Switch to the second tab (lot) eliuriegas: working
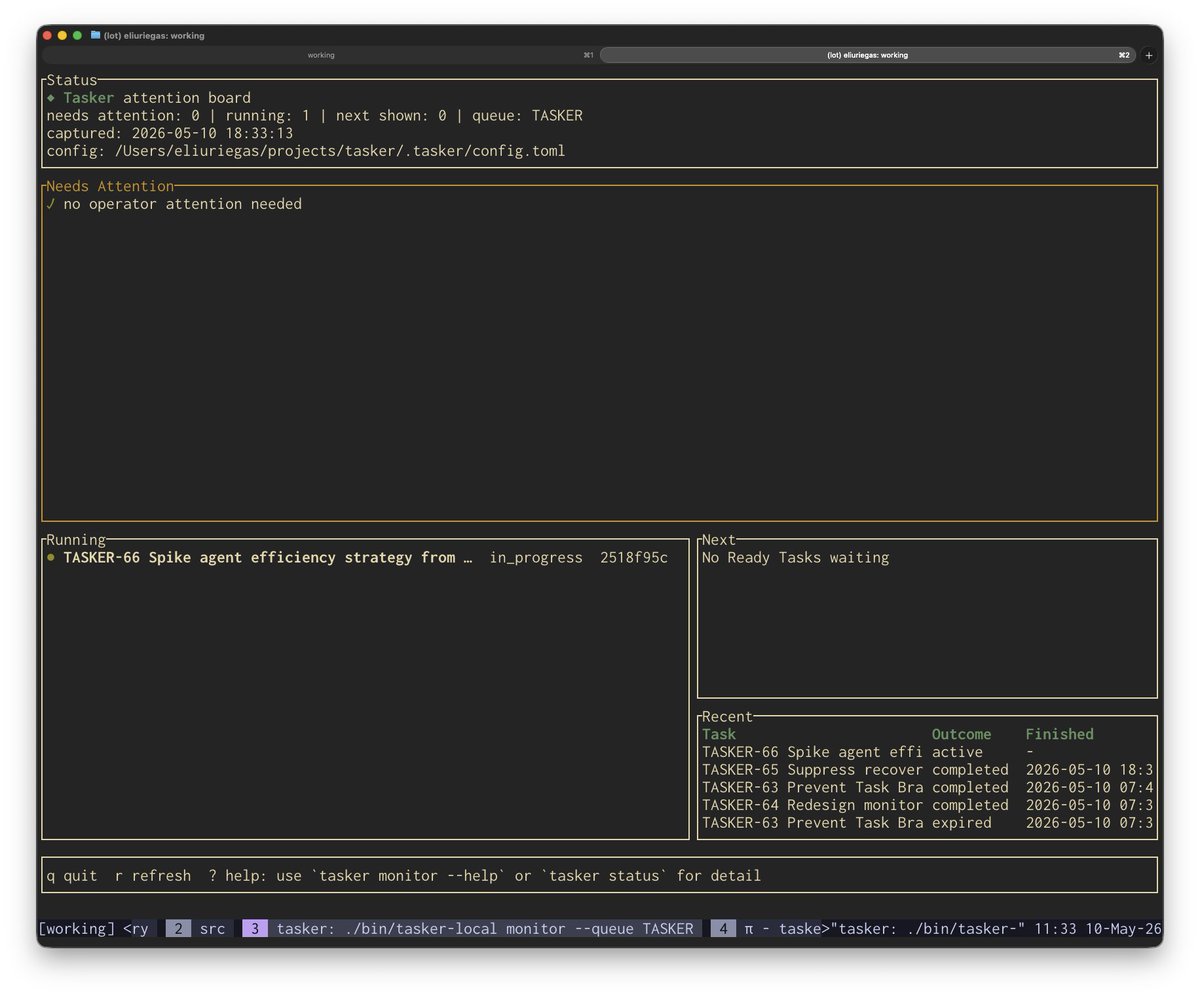 click(x=867, y=55)
